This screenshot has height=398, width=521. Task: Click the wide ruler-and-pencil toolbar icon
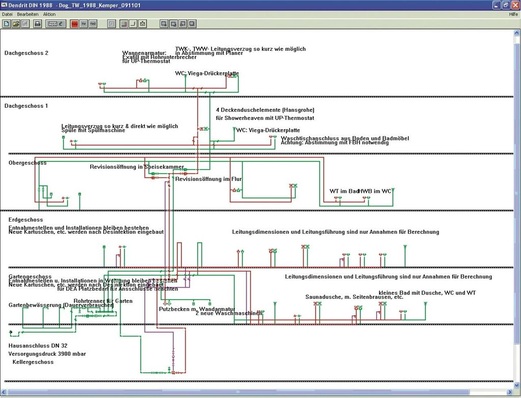56,24
